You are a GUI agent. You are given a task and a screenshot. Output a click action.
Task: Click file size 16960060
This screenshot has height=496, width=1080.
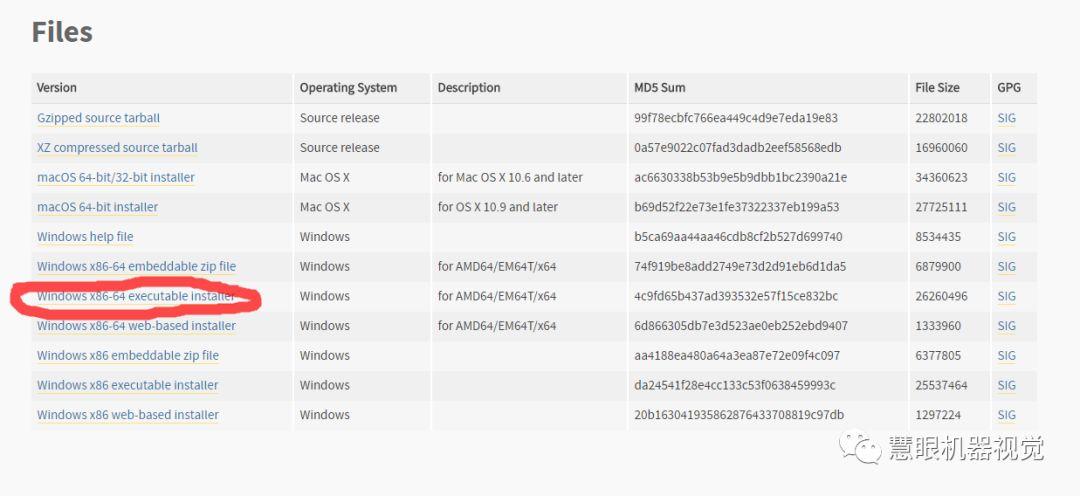tap(941, 147)
